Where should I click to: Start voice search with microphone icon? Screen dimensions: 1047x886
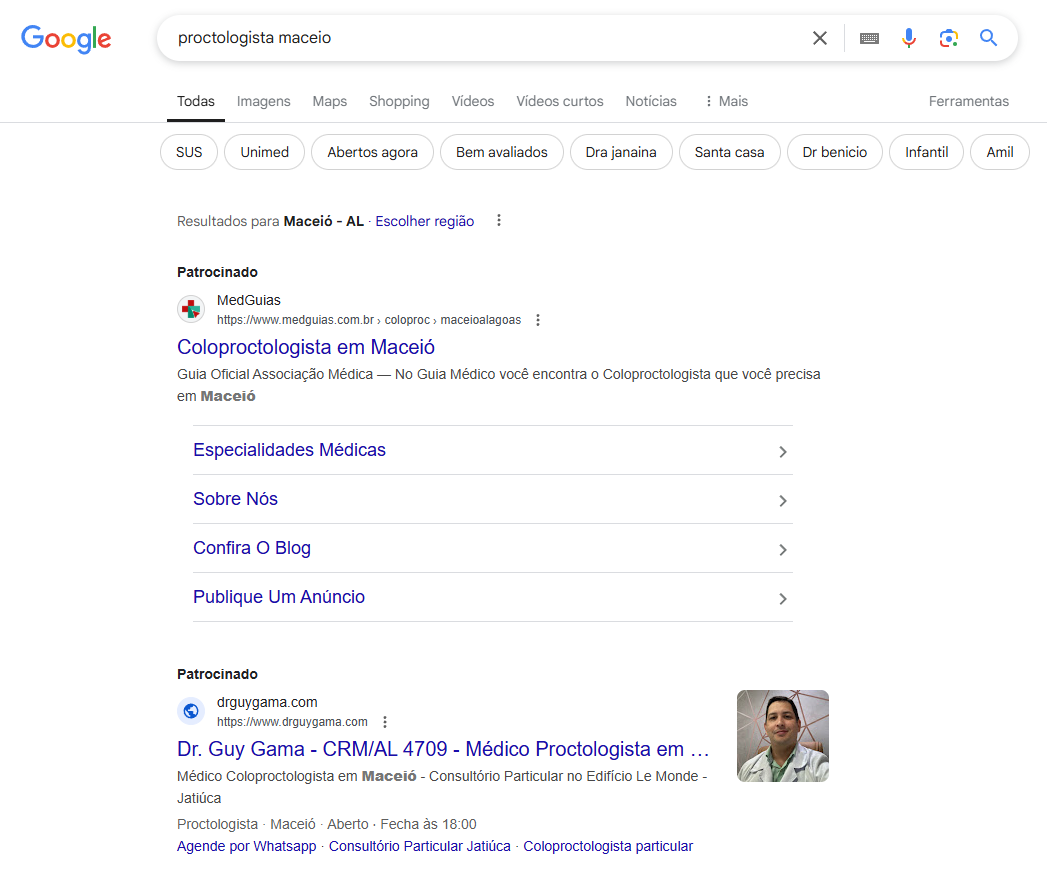908,38
